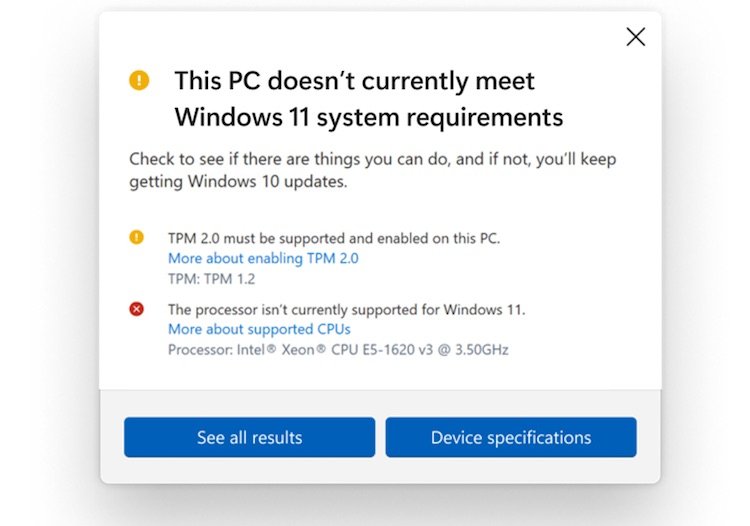The image size is (750, 526).
Task: Click the See all results button
Action: [x=250, y=437]
